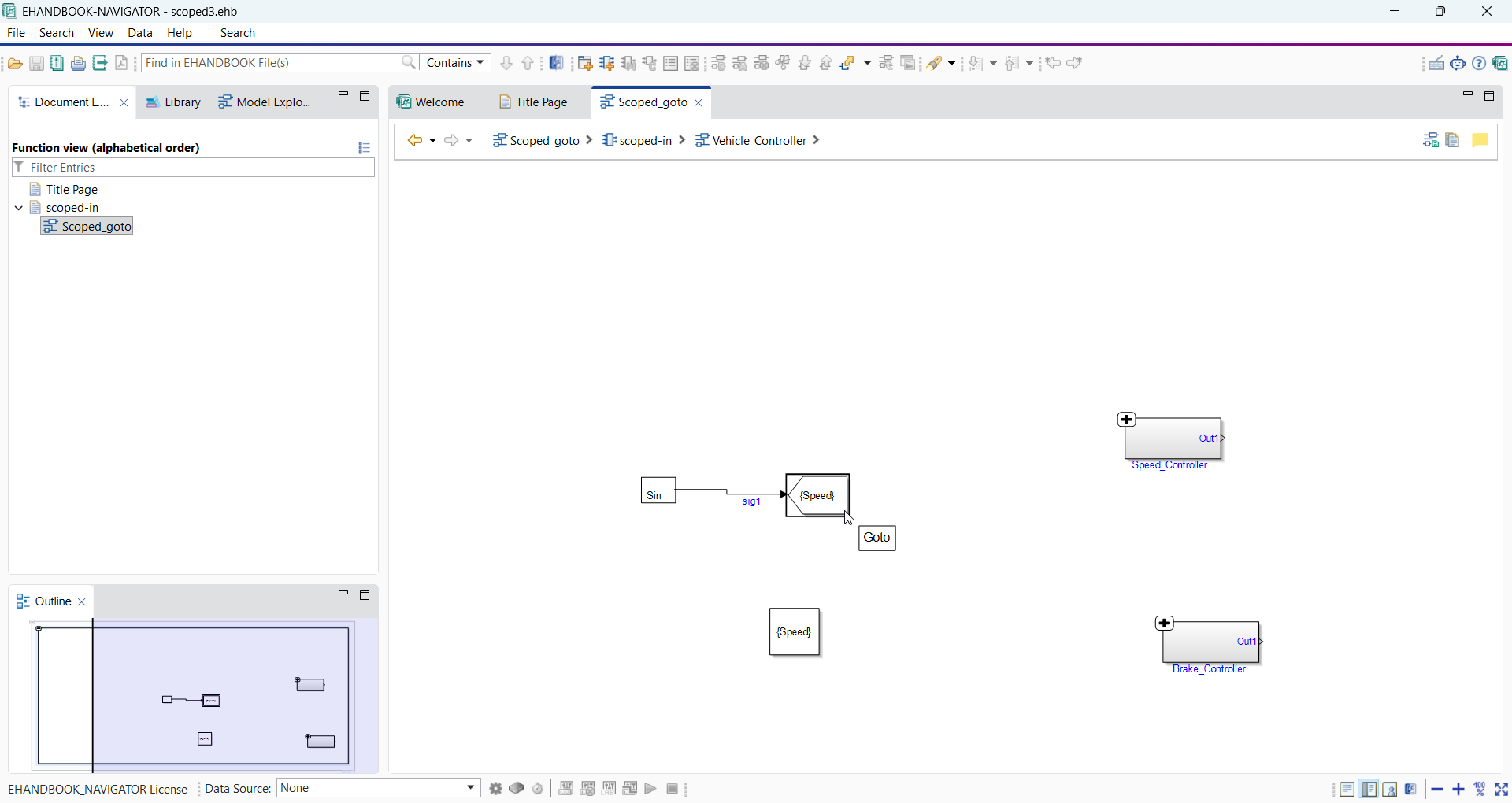The image size is (1512, 803).
Task: Open the Contains search mode dropdown
Action: point(455,63)
